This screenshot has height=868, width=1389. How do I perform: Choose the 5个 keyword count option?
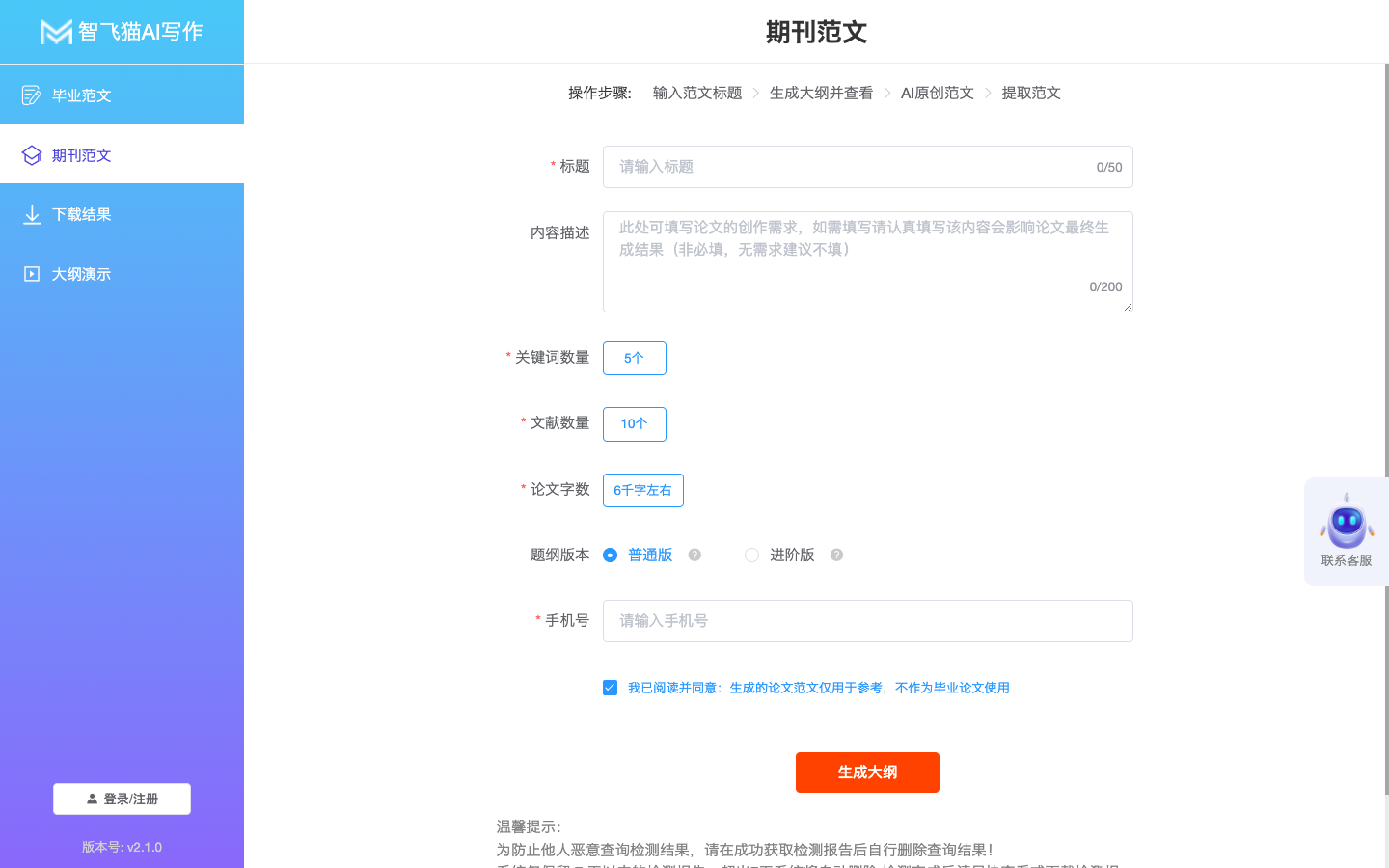coord(634,359)
